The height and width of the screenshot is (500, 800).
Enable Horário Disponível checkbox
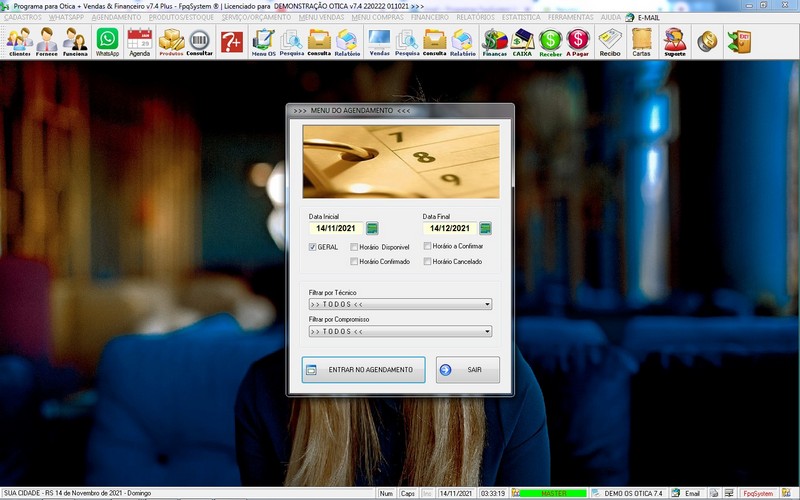click(354, 247)
